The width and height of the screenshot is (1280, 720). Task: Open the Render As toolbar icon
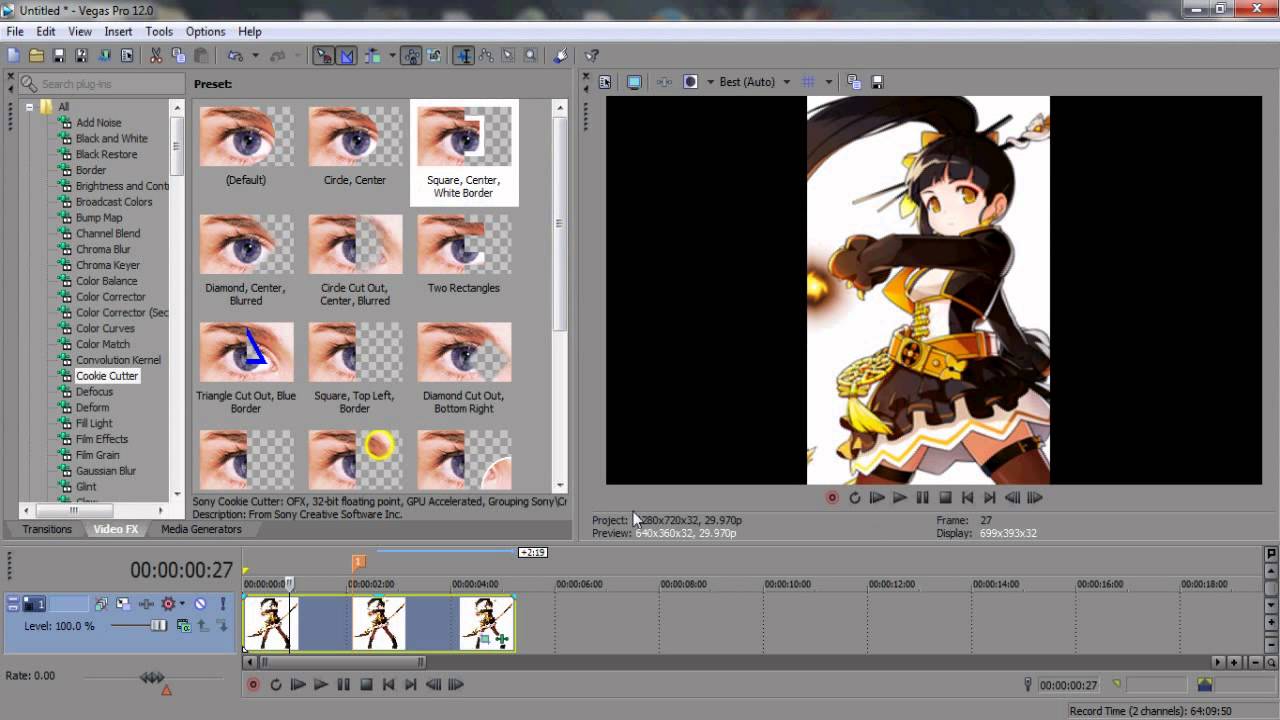(x=104, y=56)
